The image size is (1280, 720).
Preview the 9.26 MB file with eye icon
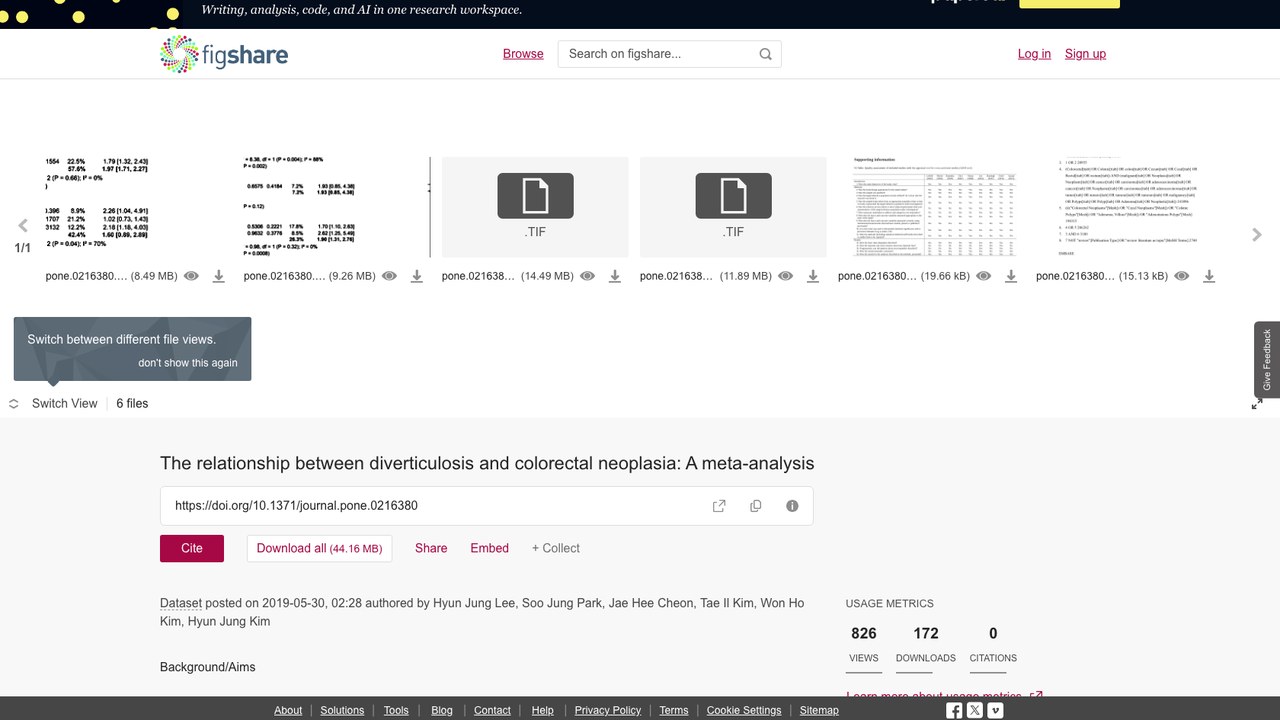pos(390,276)
